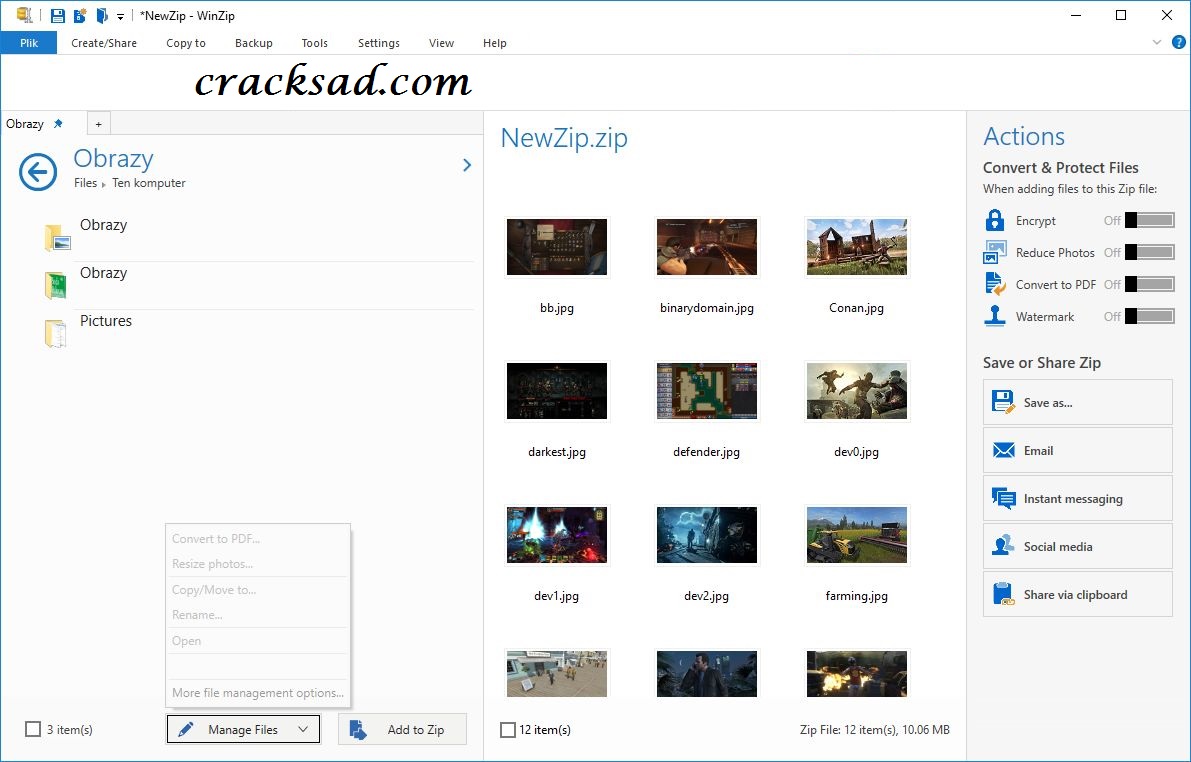Click the Watermark stamp icon
The image size is (1191, 762).
pos(994,316)
